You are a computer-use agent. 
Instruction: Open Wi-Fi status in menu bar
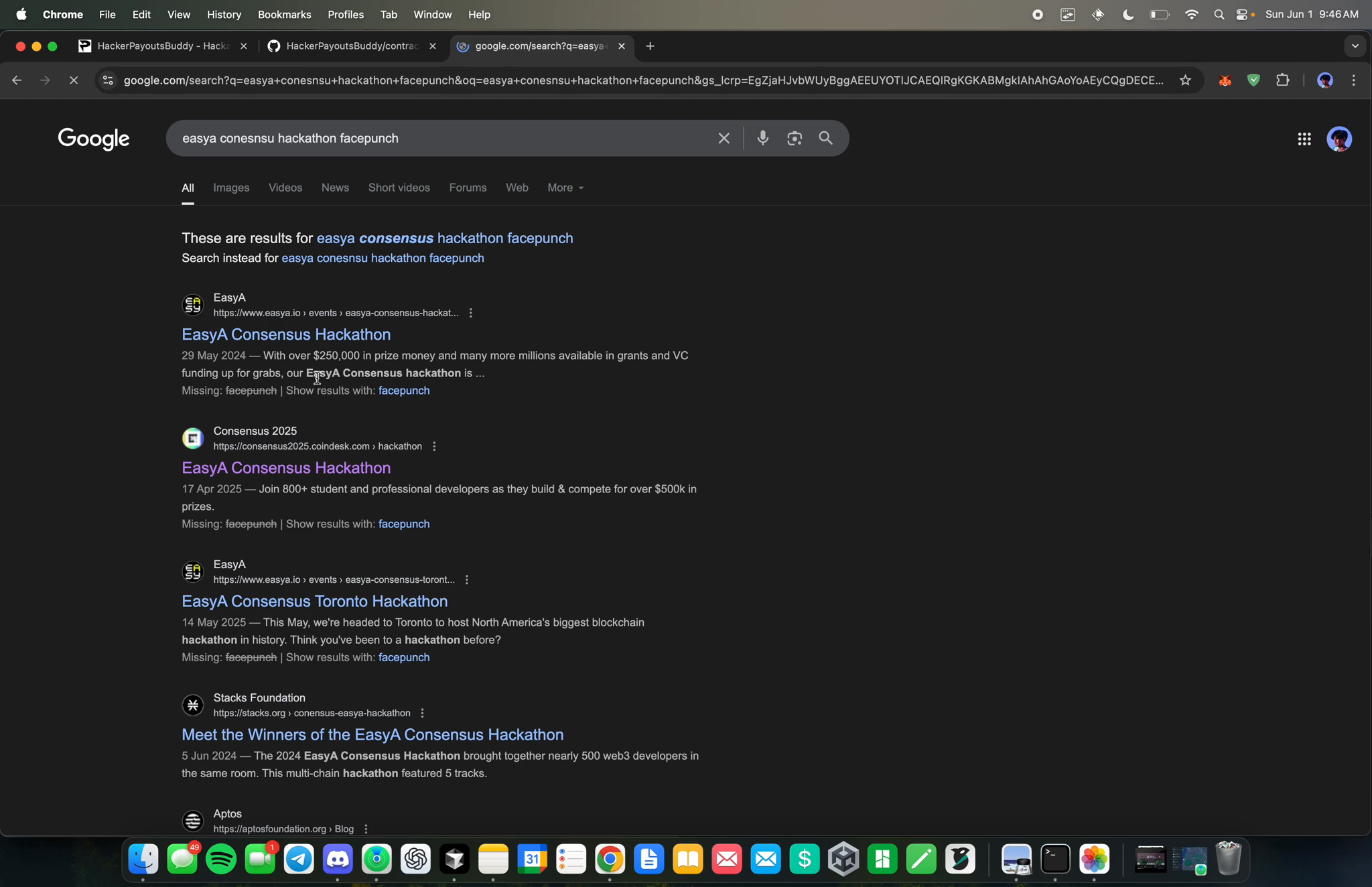[x=1191, y=15]
